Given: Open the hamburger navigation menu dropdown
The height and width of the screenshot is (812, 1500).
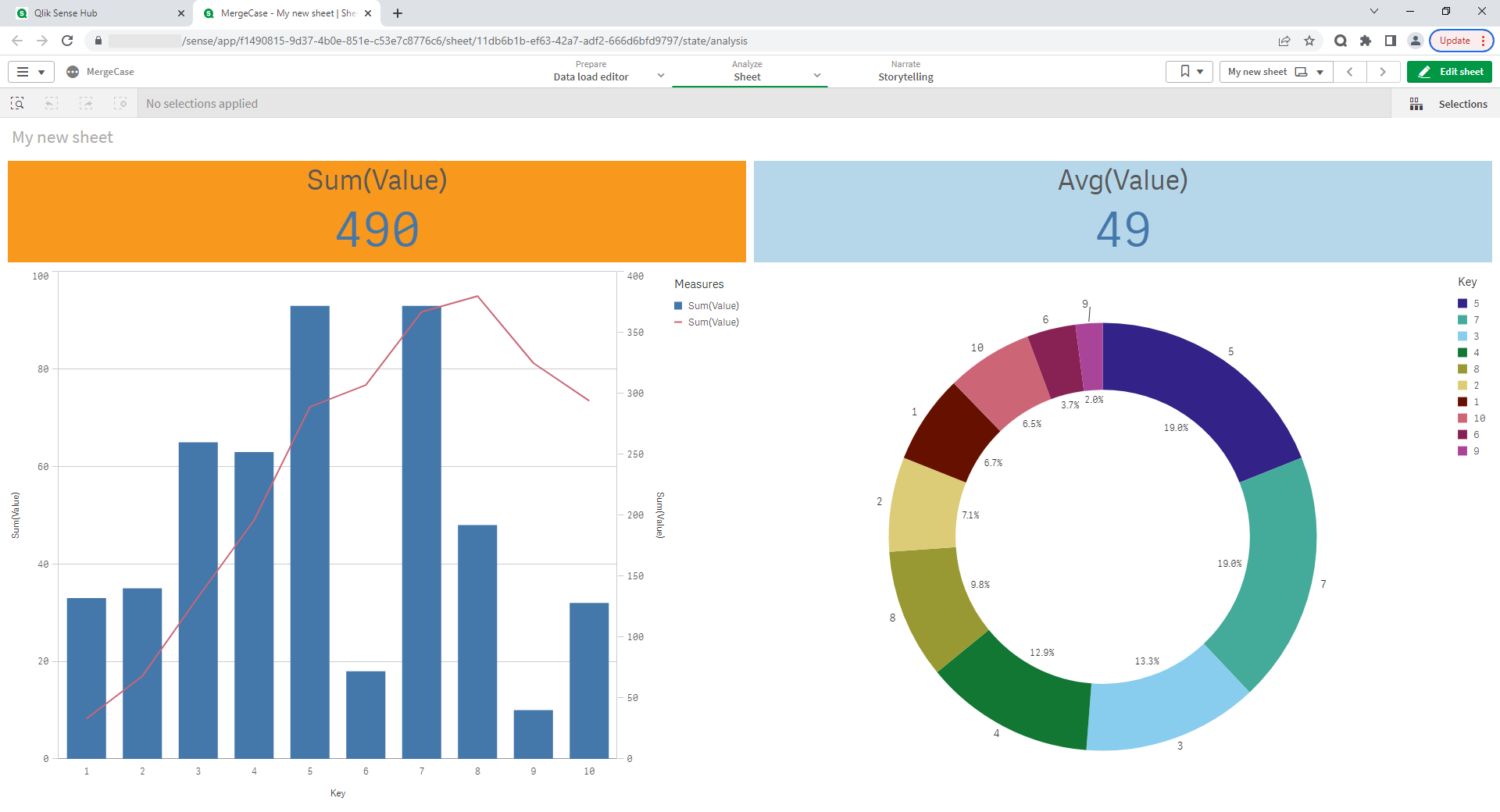Looking at the screenshot, I should pos(30,72).
